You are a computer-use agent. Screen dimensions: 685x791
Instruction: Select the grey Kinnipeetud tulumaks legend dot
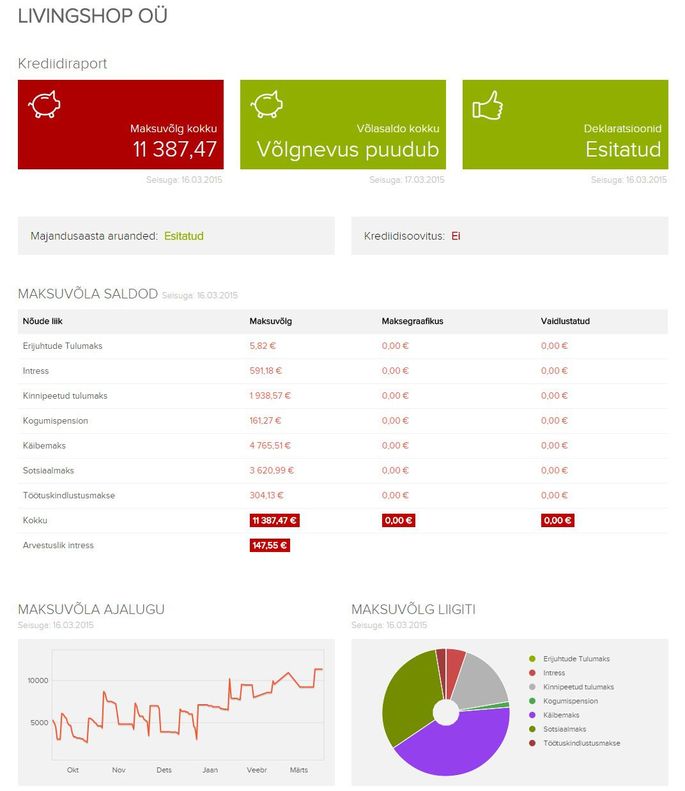(532, 687)
